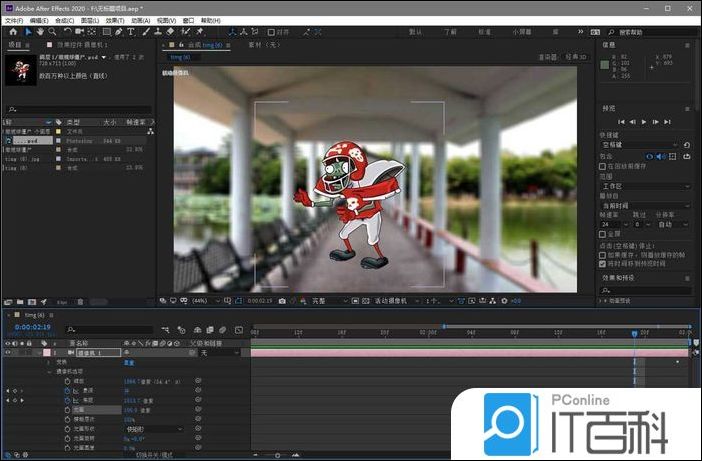Toggle the 在回放前缓存 checkbox
The width and height of the screenshot is (702, 461).
click(602, 165)
